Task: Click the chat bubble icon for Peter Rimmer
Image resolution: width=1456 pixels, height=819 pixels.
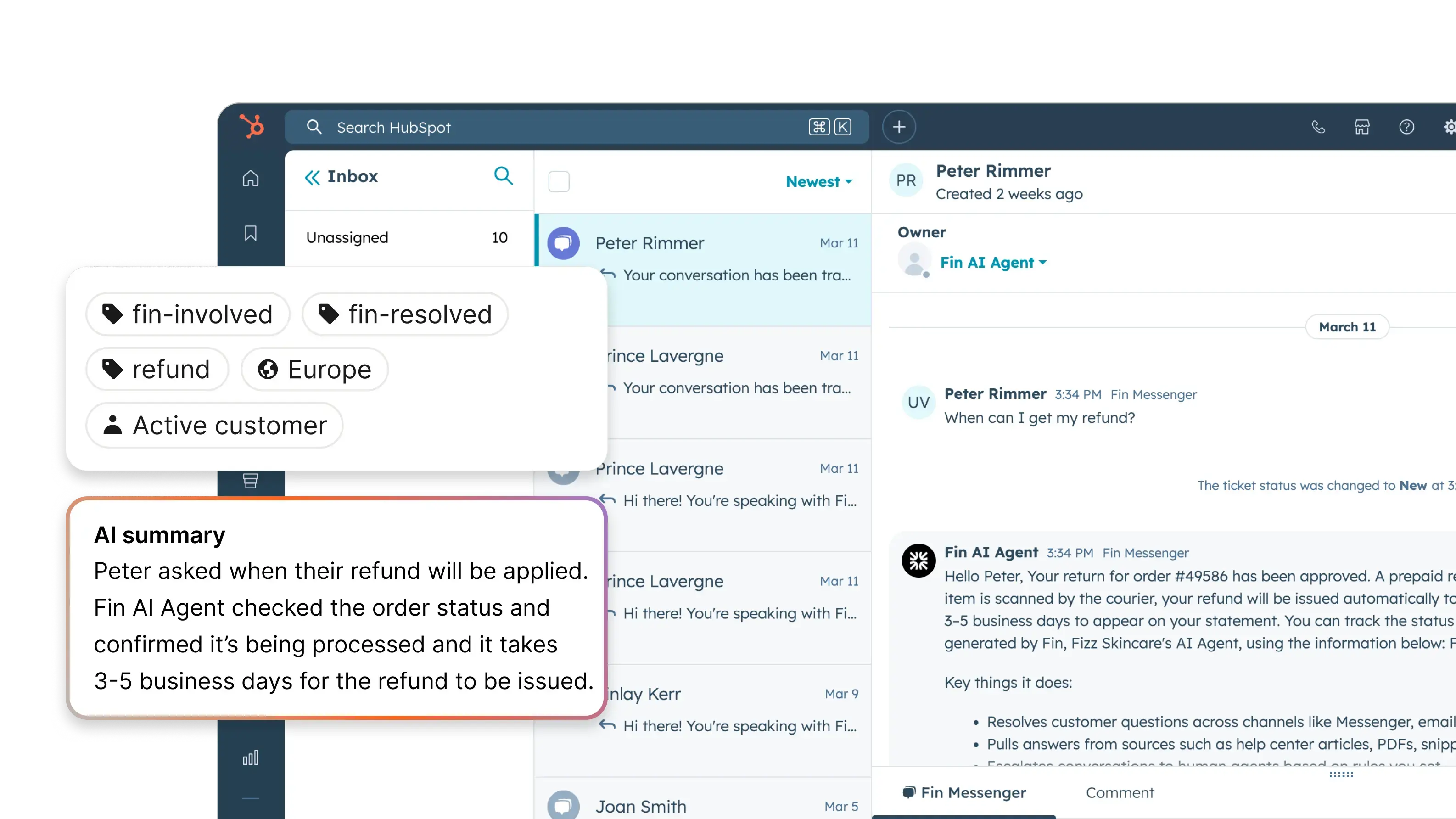Action: coord(563,243)
